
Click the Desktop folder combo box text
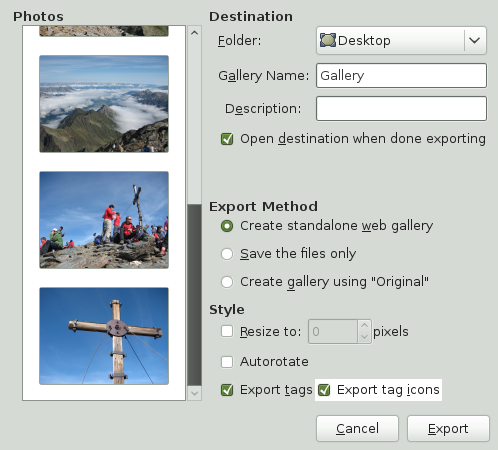pyautogui.click(x=364, y=41)
